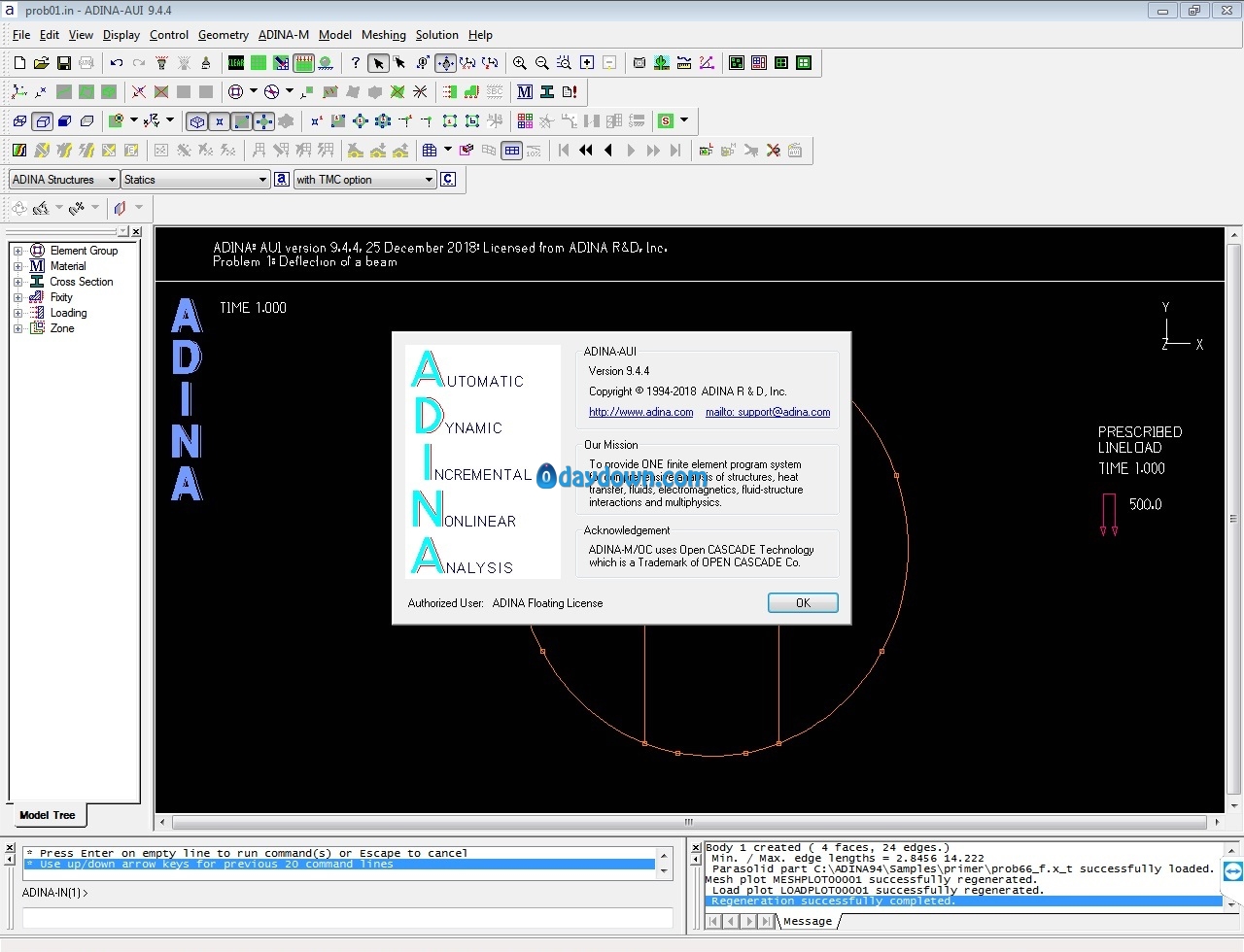Click the colored grid mesh icon

point(525,121)
